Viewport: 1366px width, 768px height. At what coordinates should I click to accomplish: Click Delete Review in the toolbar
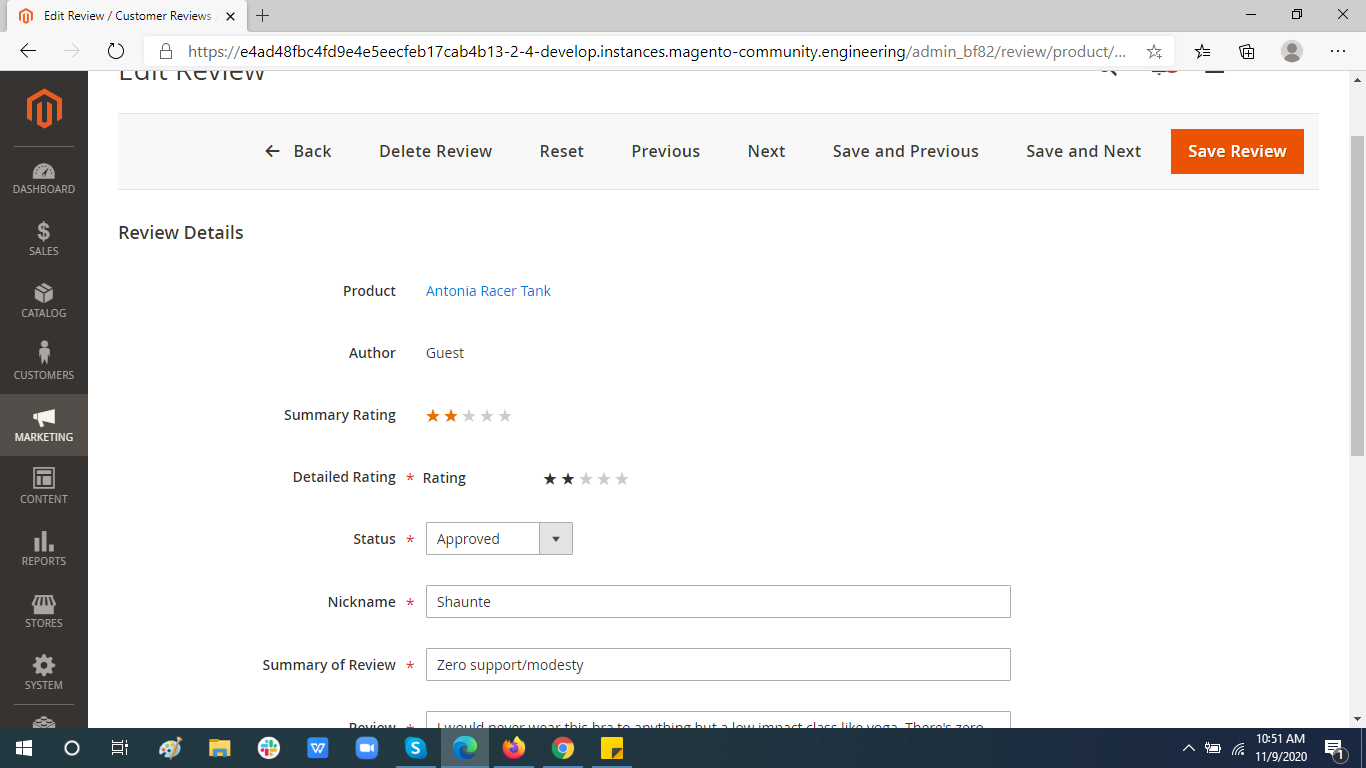coord(435,151)
